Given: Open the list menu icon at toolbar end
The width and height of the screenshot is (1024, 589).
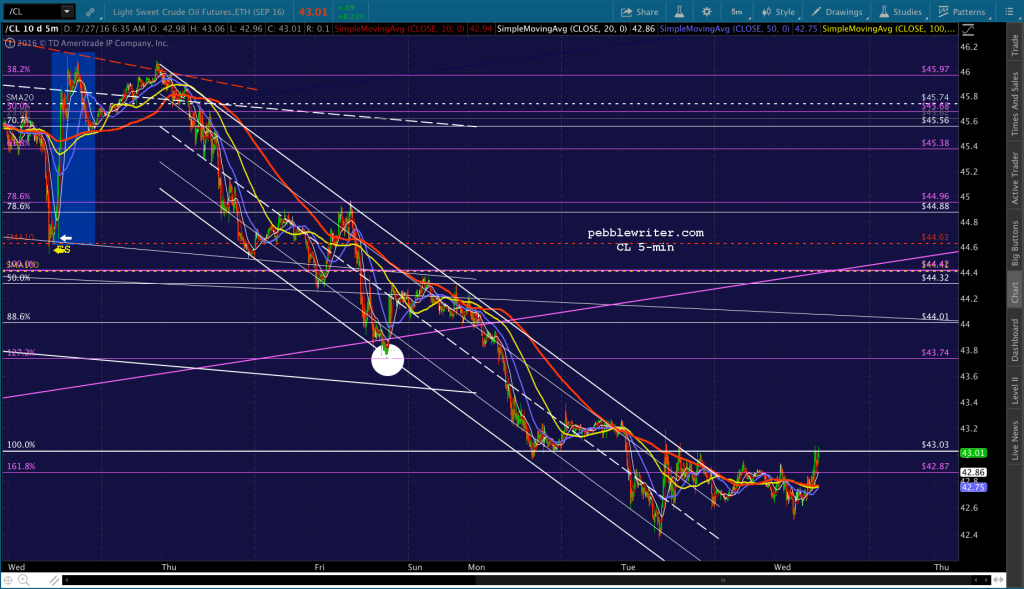Looking at the screenshot, I should [x=1009, y=12].
